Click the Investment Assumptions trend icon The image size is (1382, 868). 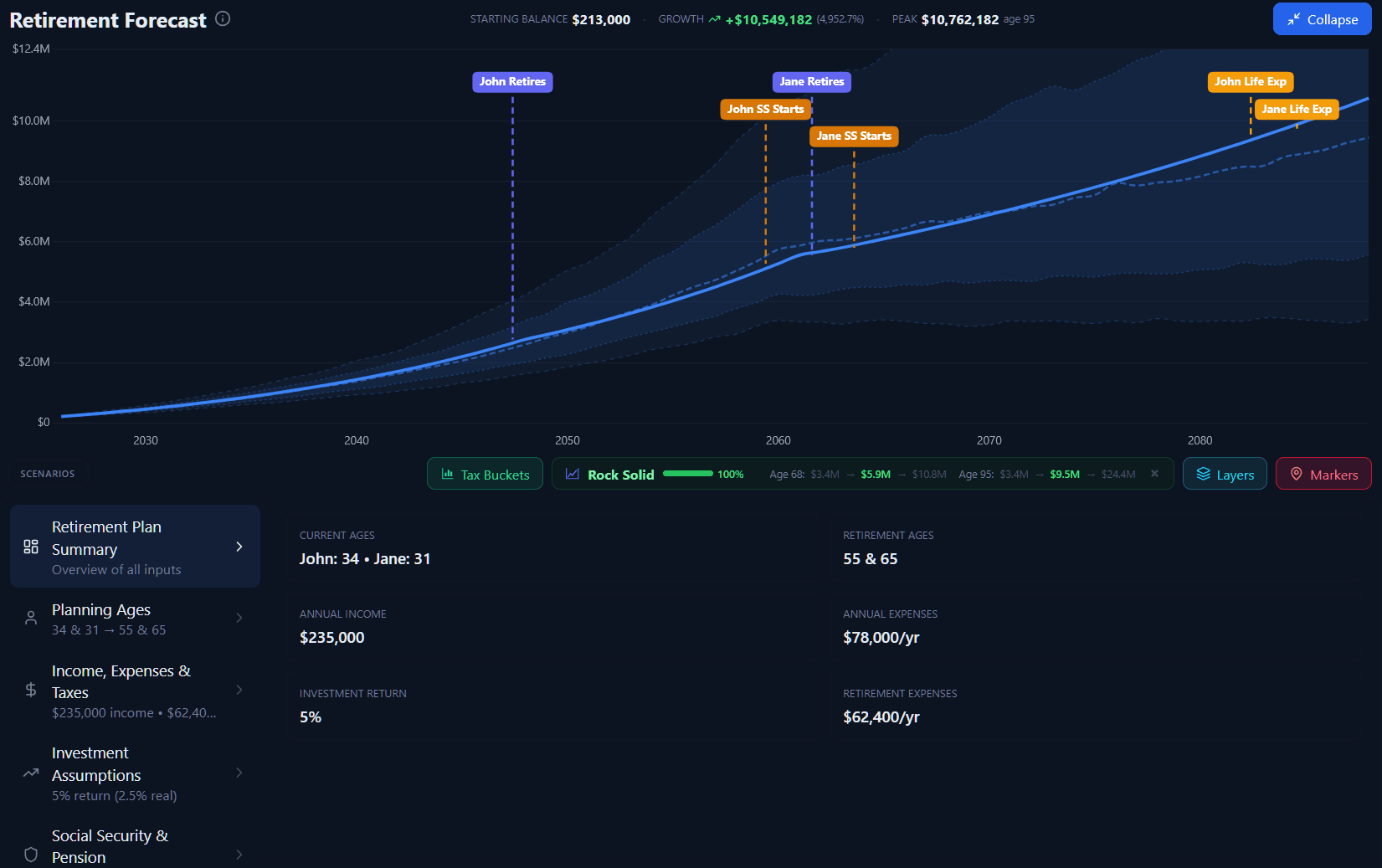point(31,773)
